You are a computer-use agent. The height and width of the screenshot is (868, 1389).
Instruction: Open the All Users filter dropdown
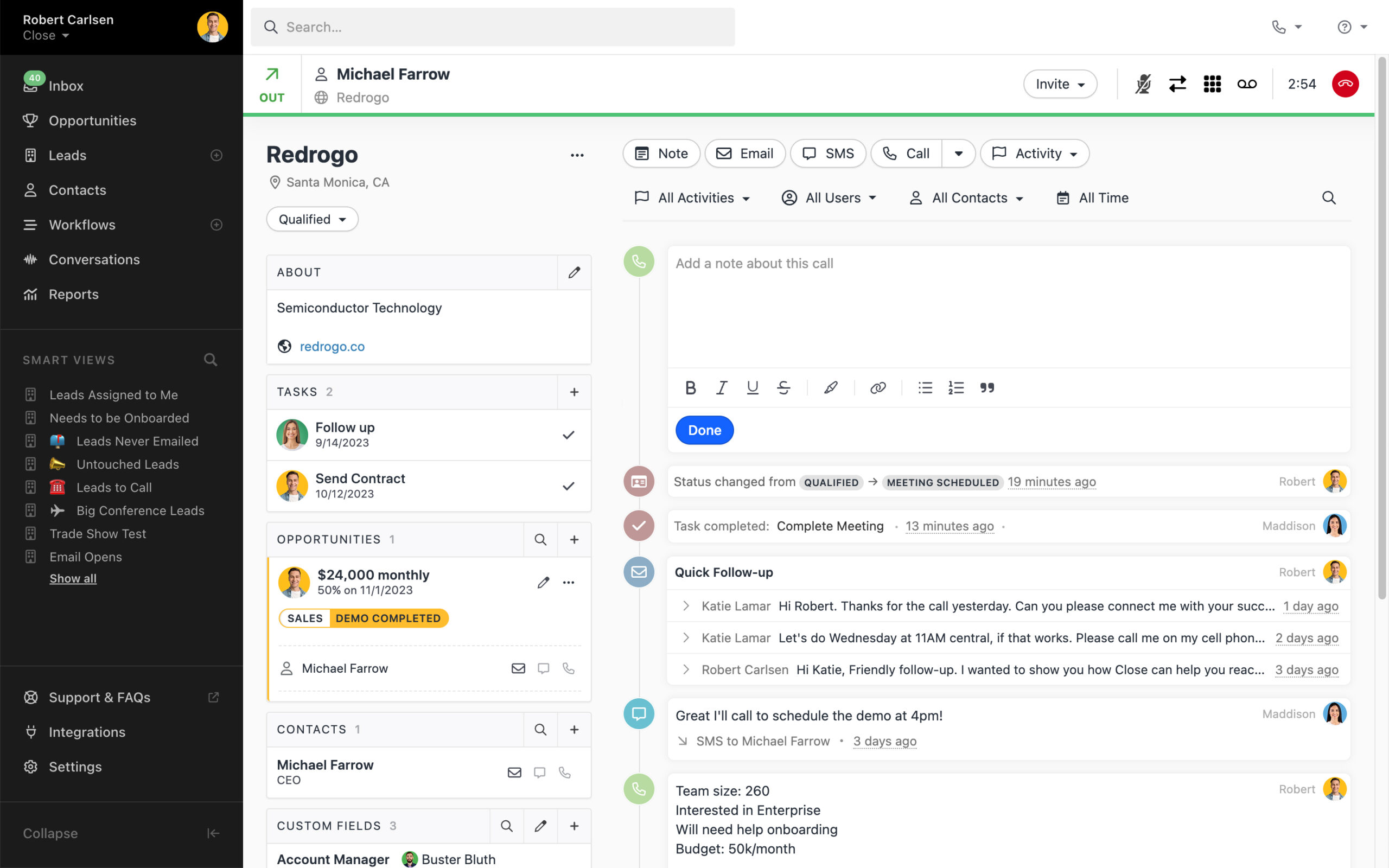point(830,198)
